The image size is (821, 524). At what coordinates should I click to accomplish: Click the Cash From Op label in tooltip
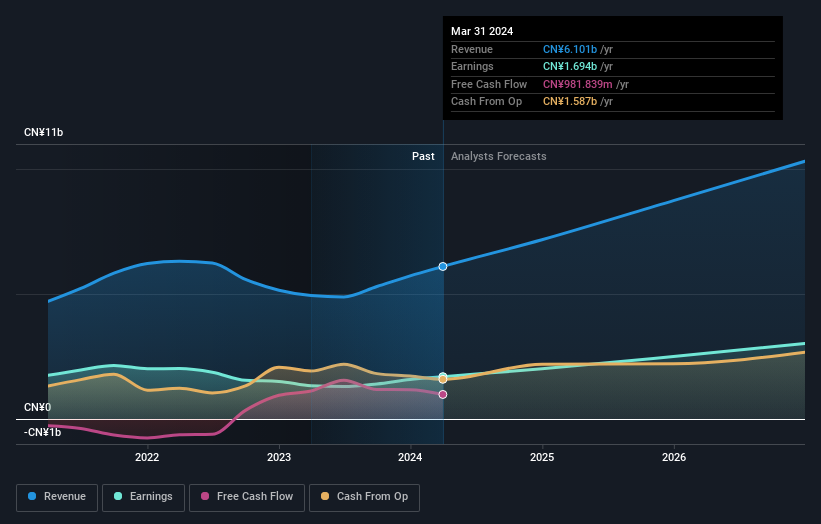486,102
